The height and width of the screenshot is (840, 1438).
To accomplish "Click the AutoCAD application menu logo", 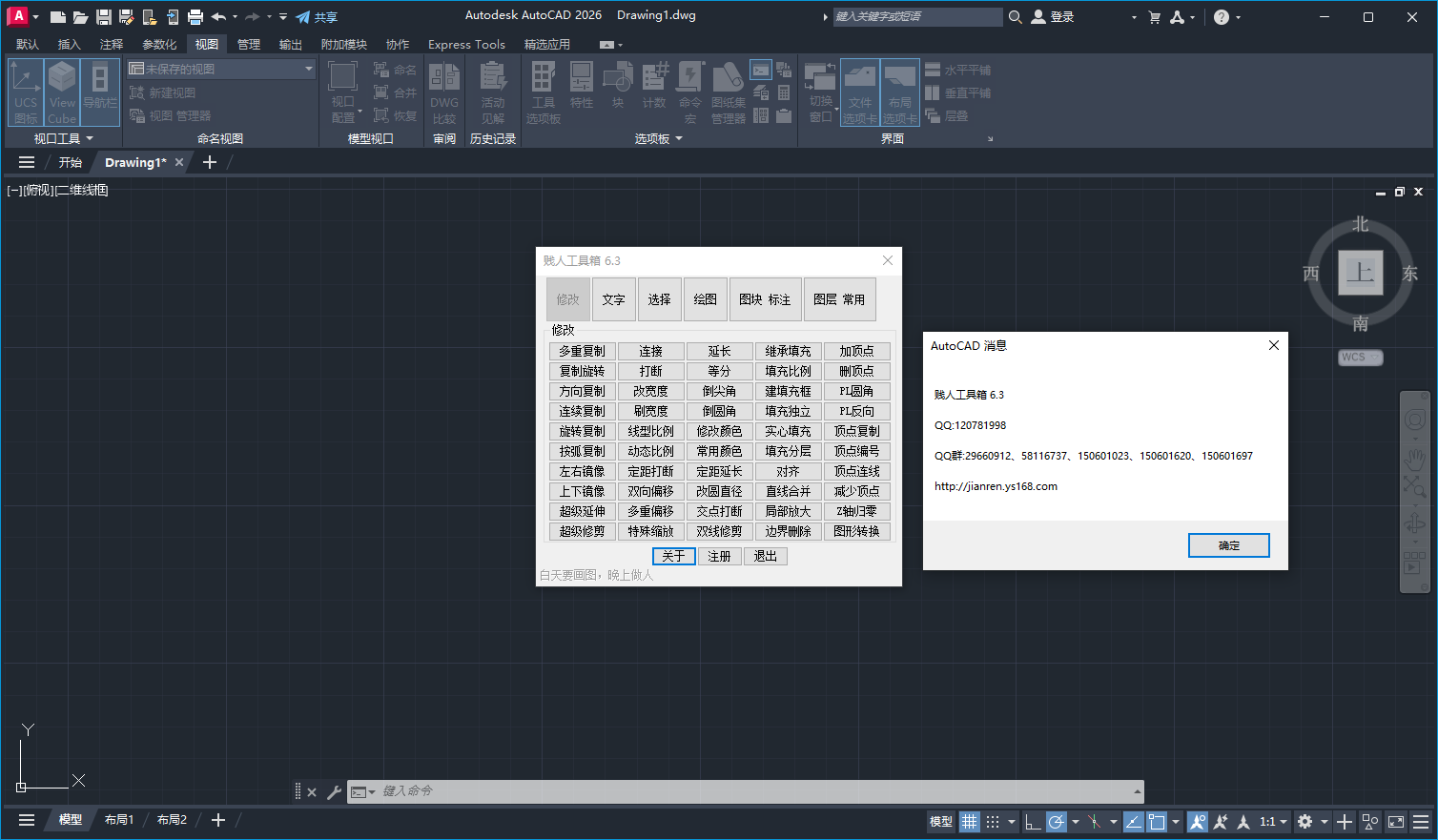I will tap(17, 16).
